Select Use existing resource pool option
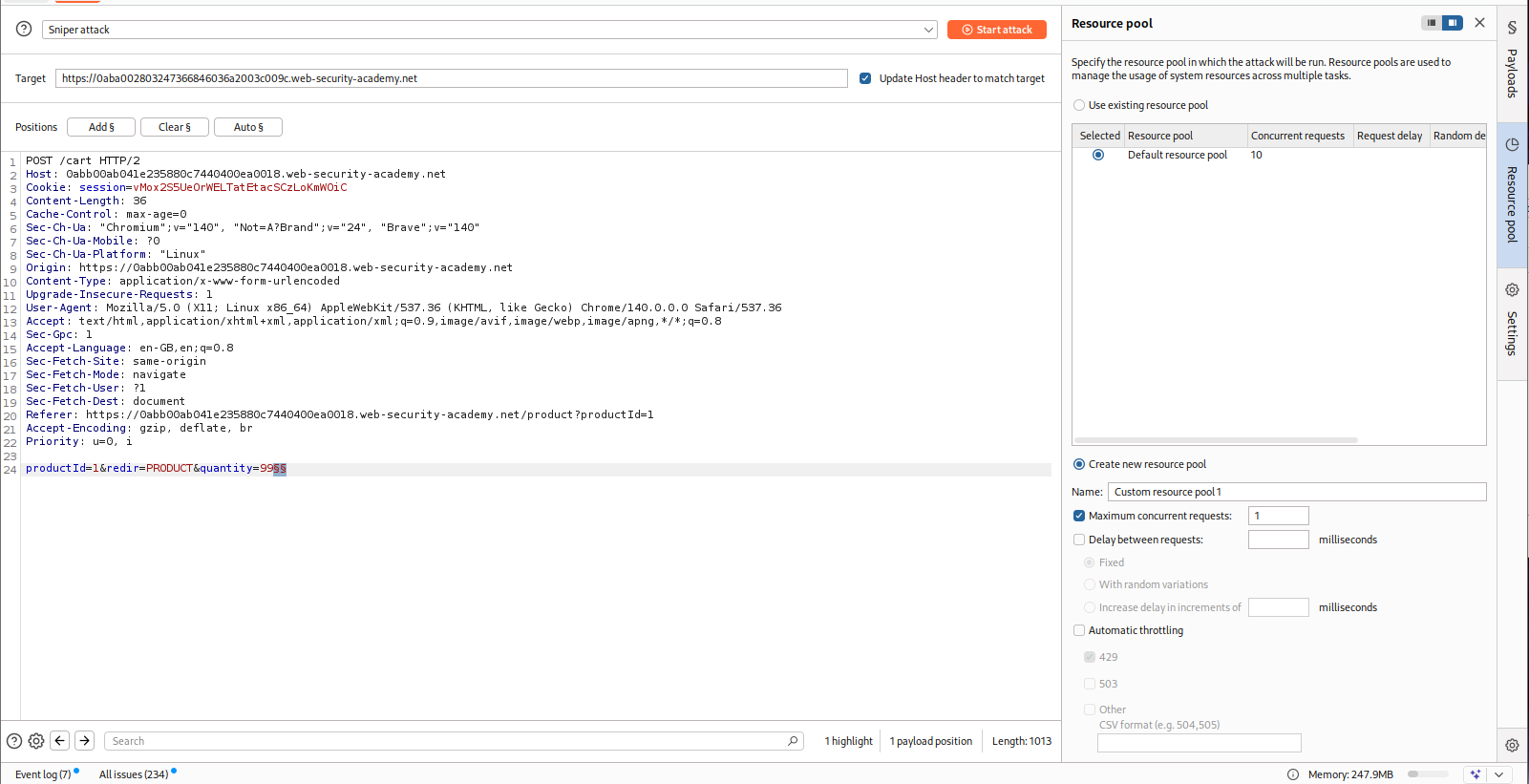Image resolution: width=1529 pixels, height=784 pixels. [x=1079, y=105]
